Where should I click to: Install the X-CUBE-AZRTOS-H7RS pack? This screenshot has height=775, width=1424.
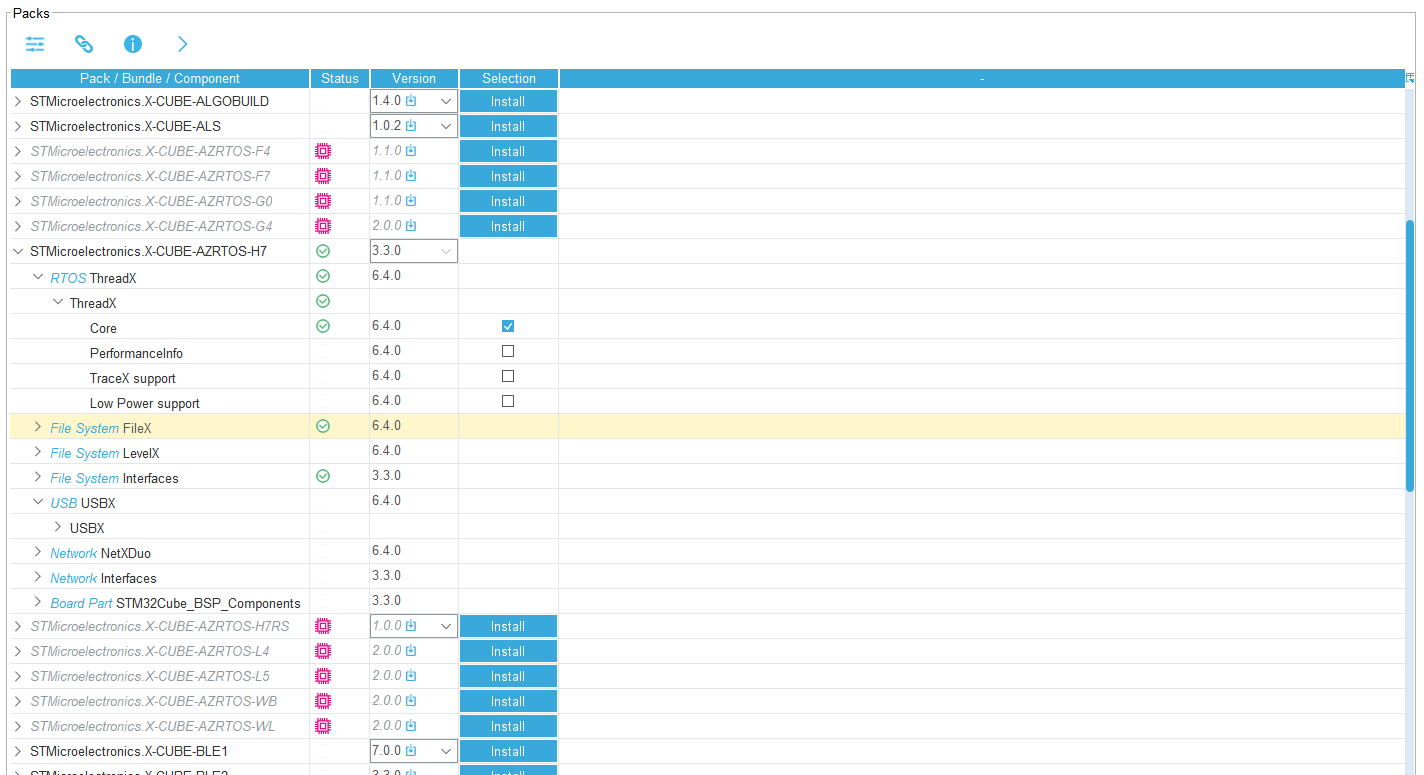point(508,626)
